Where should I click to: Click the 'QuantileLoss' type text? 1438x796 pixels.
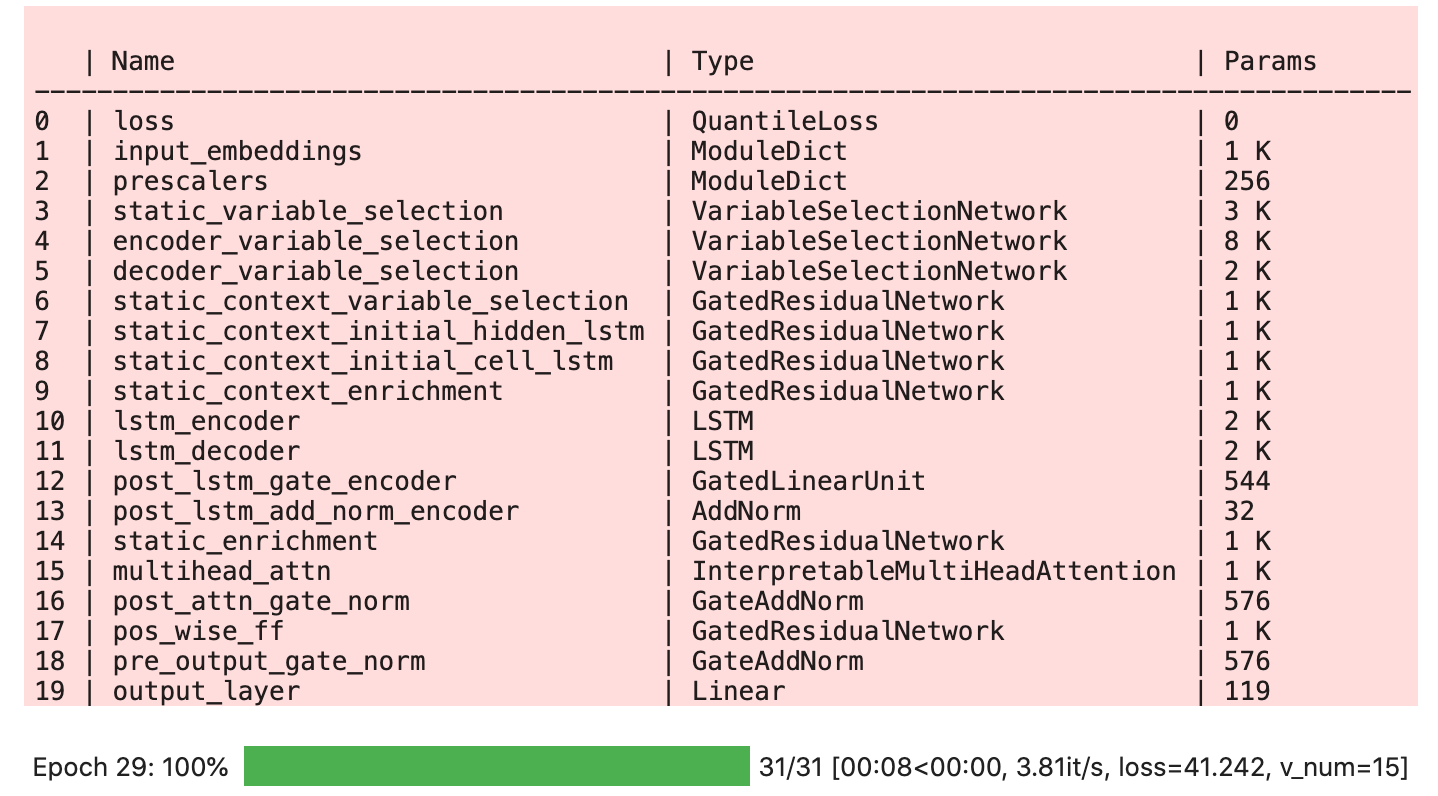(x=784, y=121)
